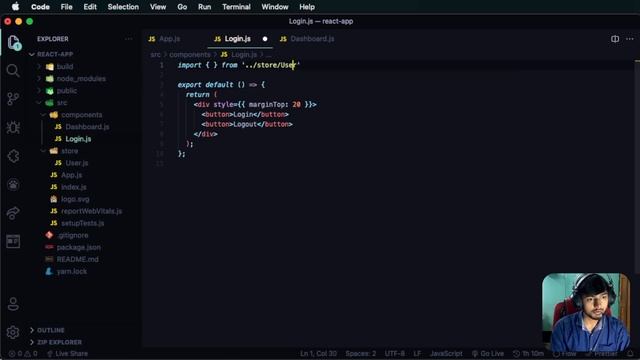Image resolution: width=640 pixels, height=360 pixels.
Task: Open editor More Actions ellipsis
Action: coord(630,39)
